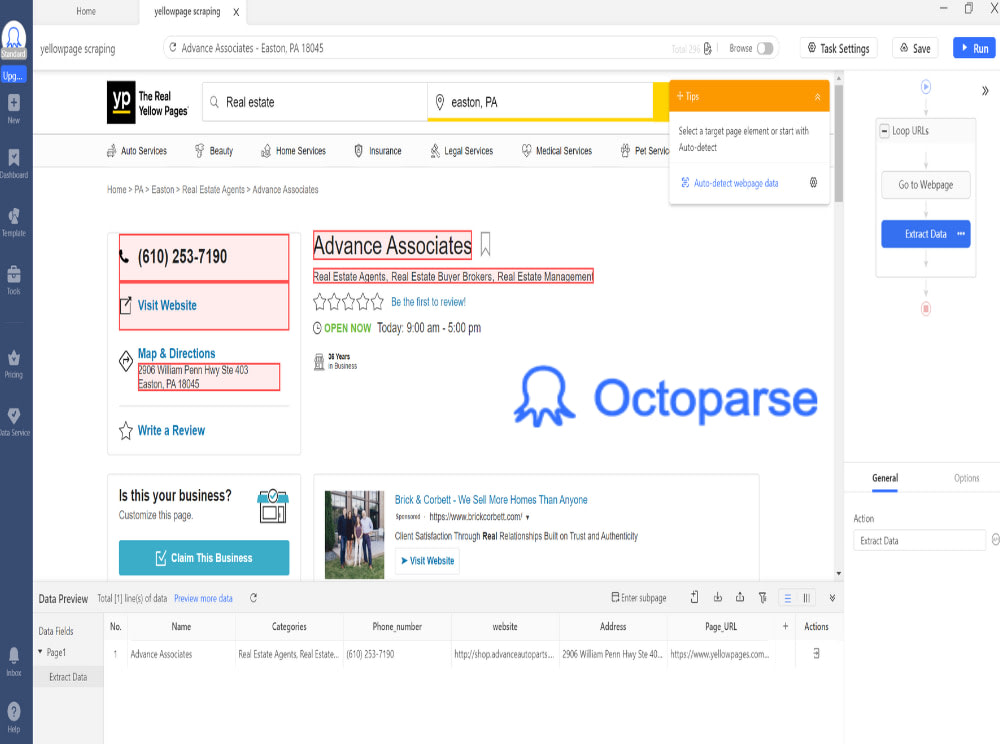Open Auto Services category menu

coord(136,151)
